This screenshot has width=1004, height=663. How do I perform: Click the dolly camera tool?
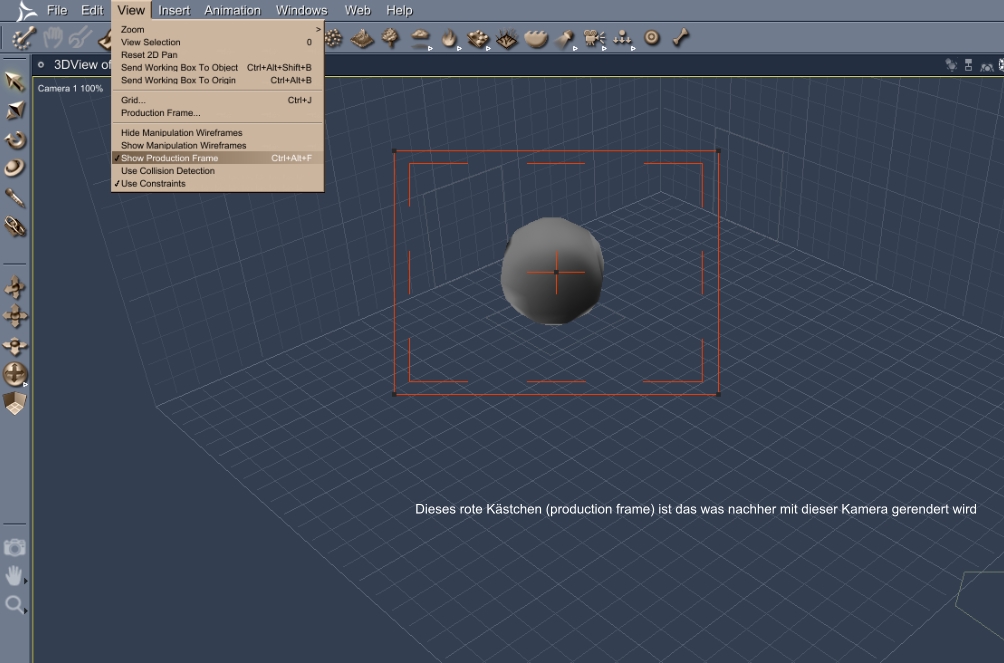[x=15, y=288]
